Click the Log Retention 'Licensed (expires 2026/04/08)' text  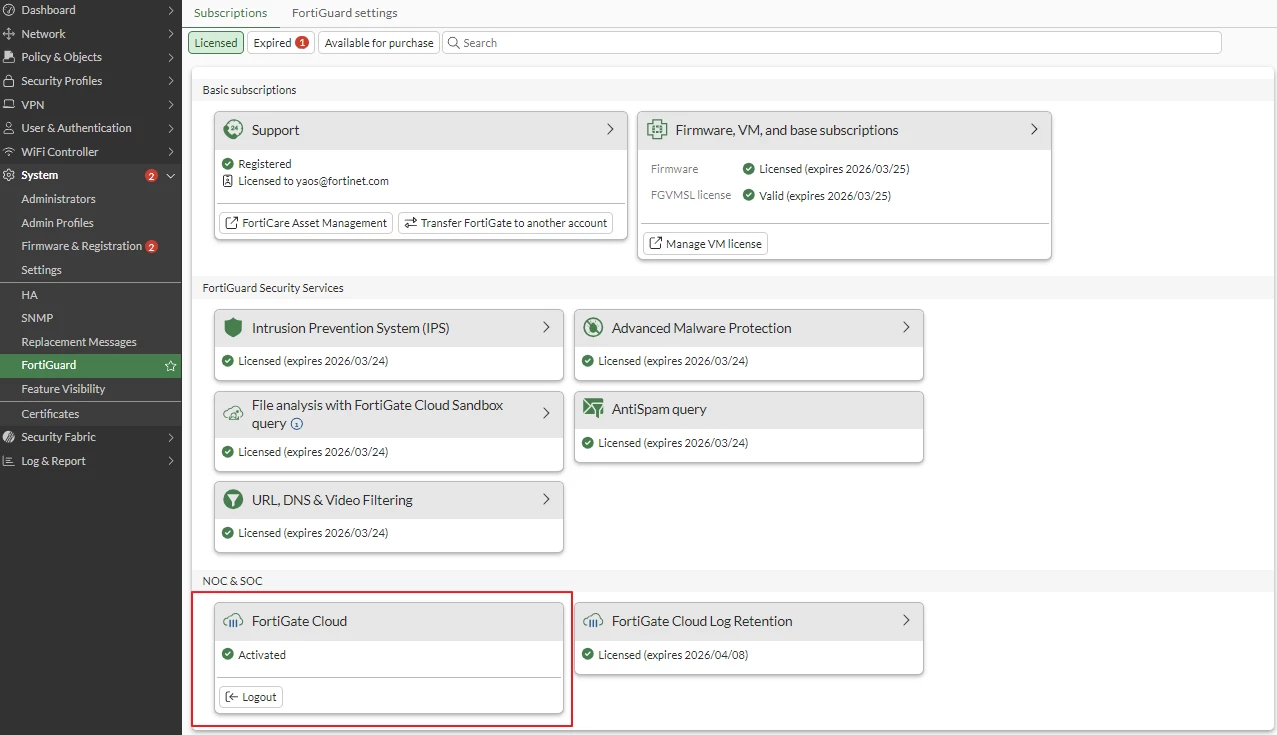click(673, 655)
